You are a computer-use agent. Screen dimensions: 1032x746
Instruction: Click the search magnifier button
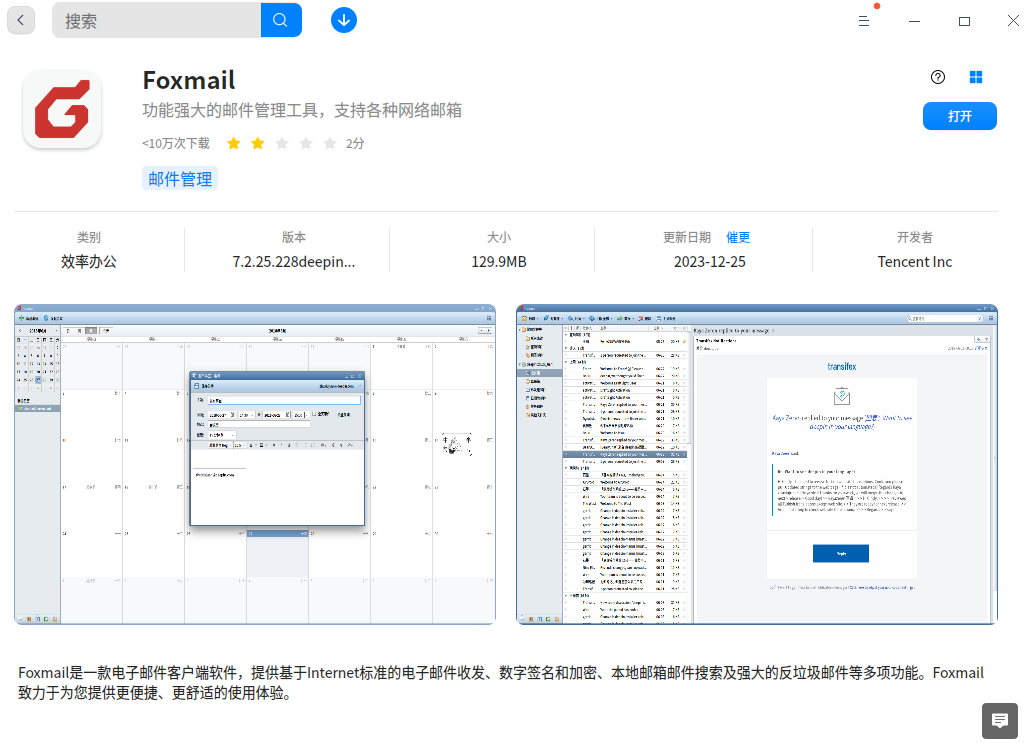281,20
